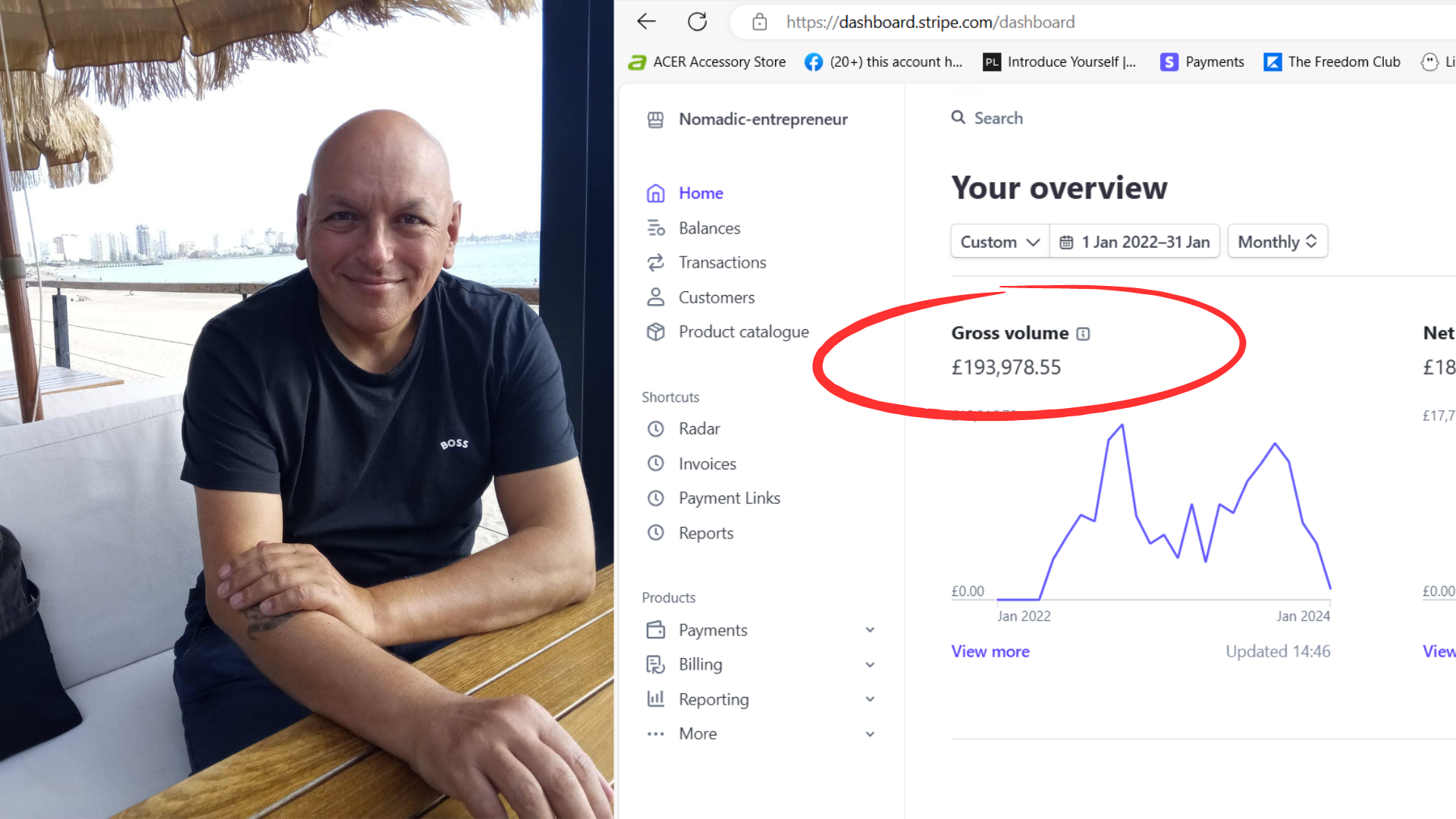The image size is (1456, 819).
Task: Pick the 1 Jan 2022–31 Jan date range
Action: point(1135,242)
